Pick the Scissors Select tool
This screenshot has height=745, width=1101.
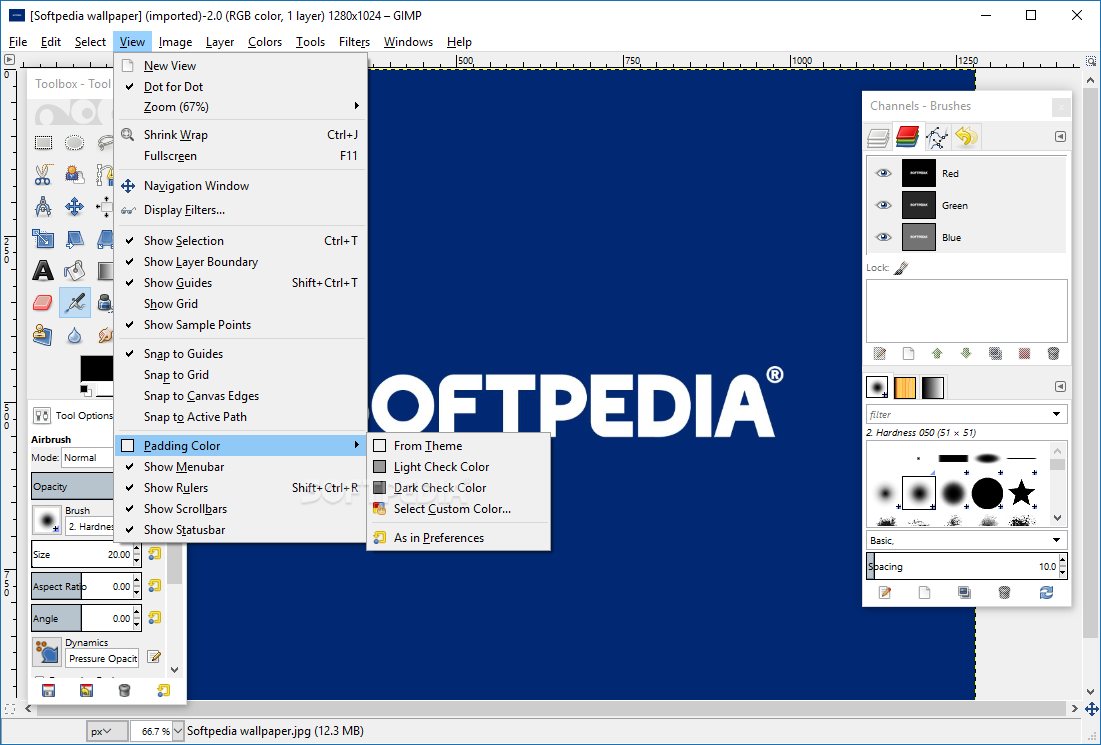point(44,174)
